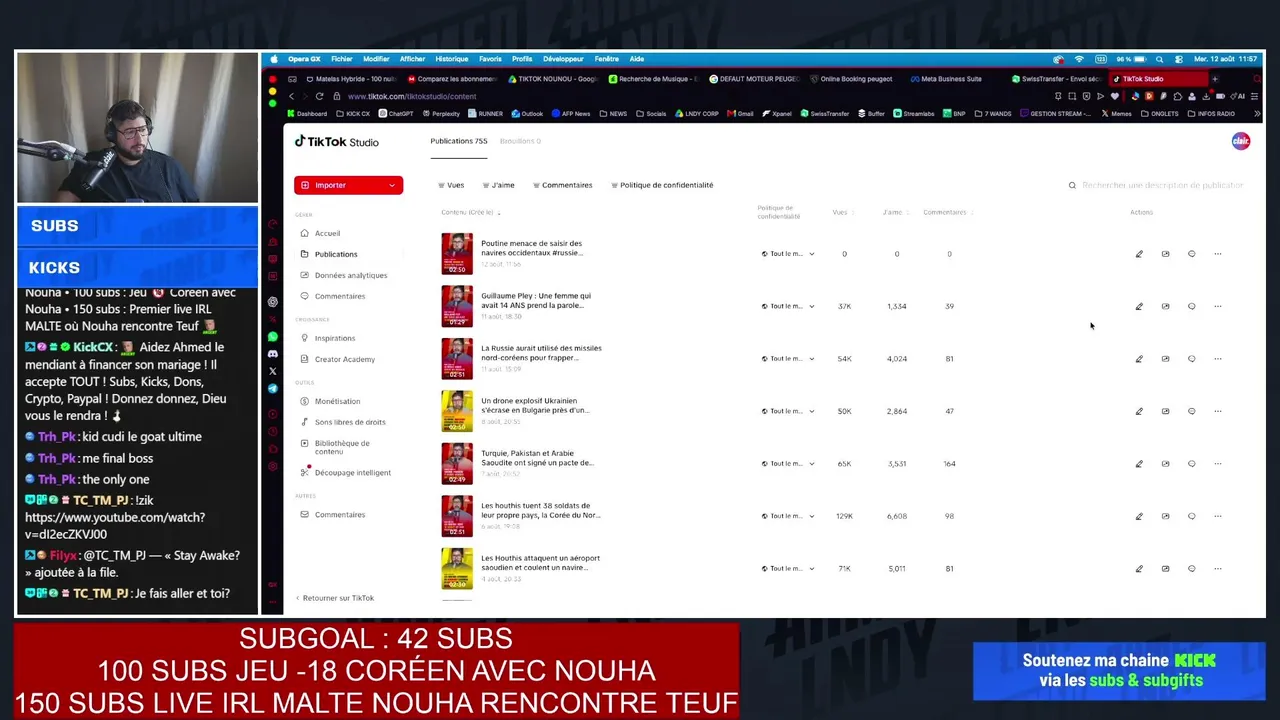Open more options for Poutine menace post

click(x=1217, y=254)
